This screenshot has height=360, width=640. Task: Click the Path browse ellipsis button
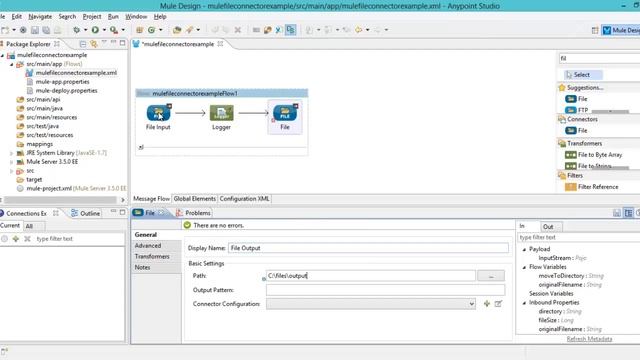pos(491,276)
